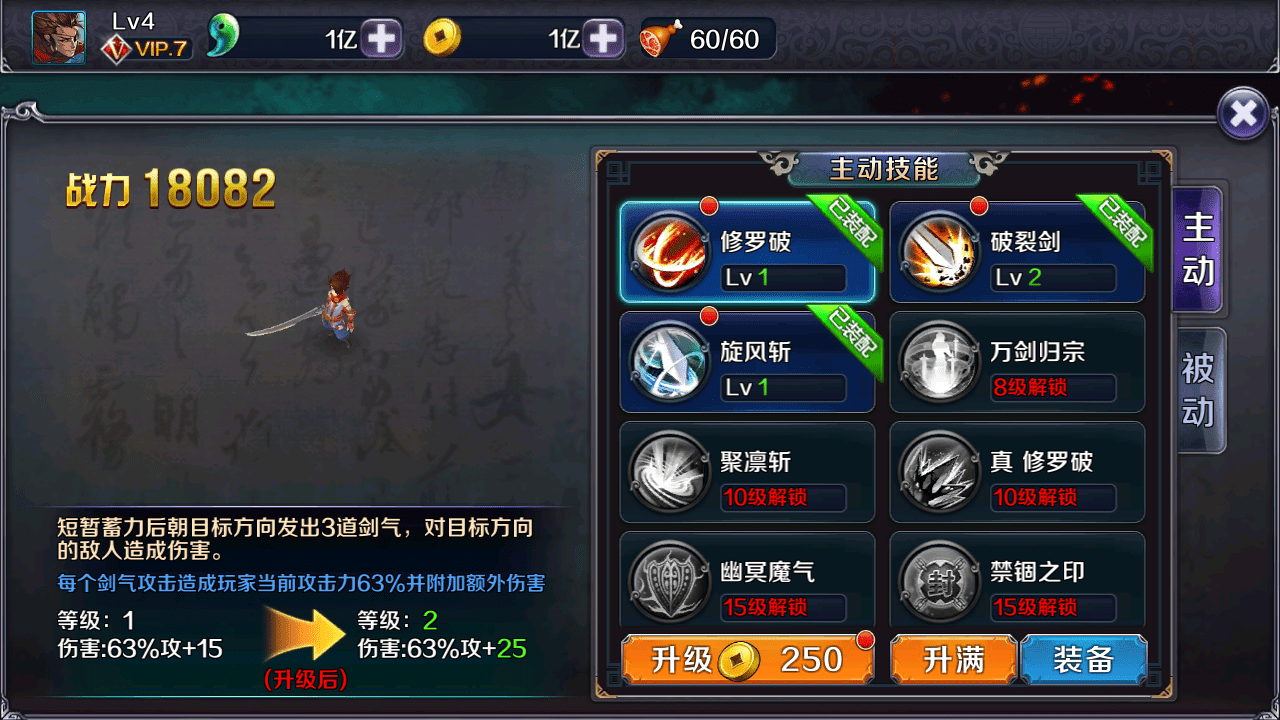The width and height of the screenshot is (1280, 720).
Task: Switch to the 被动 passive skills tab
Action: point(1198,390)
